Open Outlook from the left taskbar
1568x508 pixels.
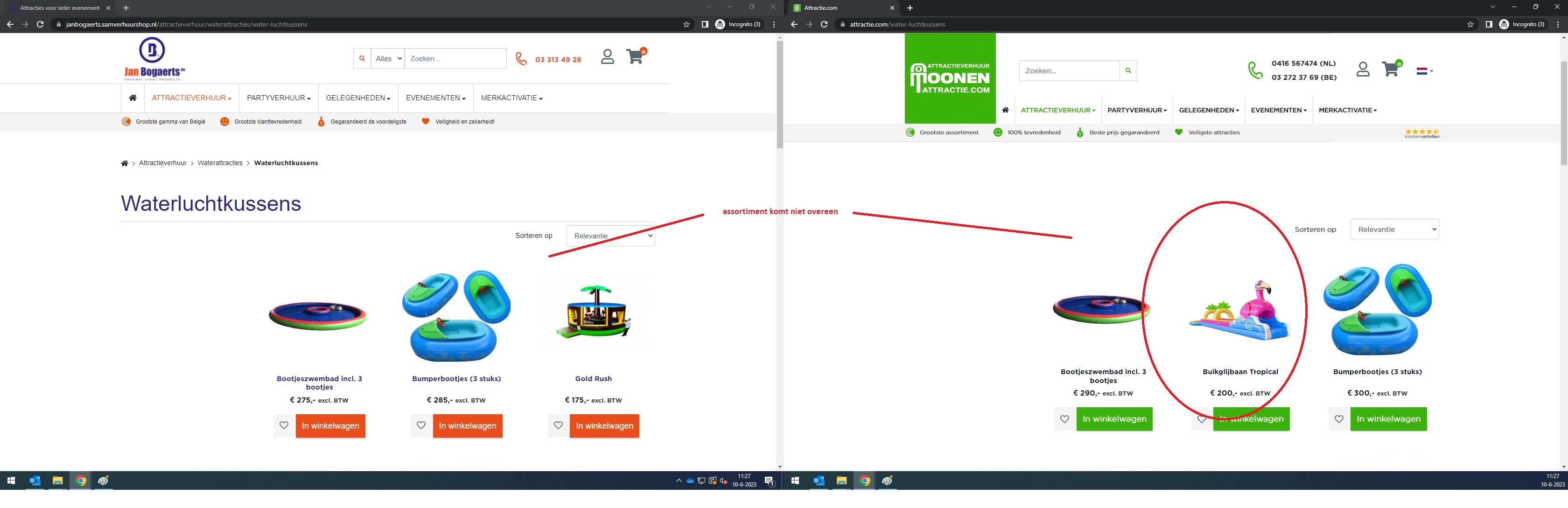pyautogui.click(x=35, y=480)
